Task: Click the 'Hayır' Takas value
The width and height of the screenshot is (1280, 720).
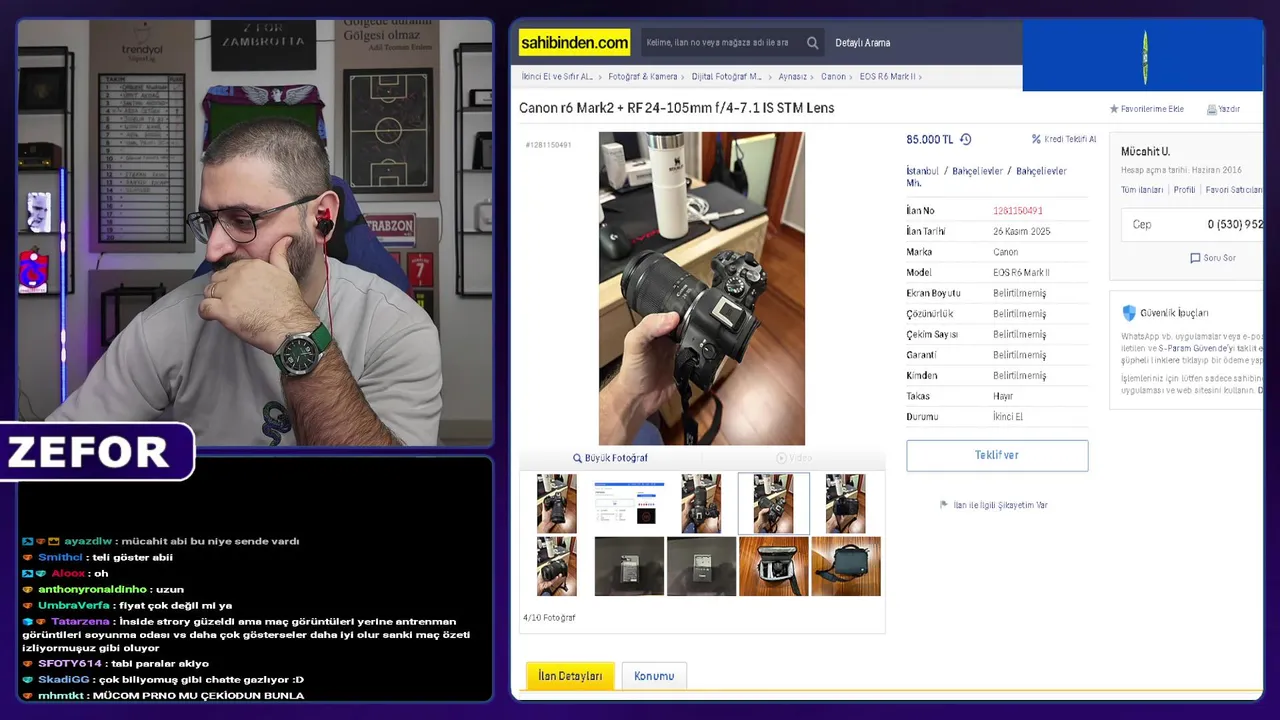Action: click(x=1003, y=396)
